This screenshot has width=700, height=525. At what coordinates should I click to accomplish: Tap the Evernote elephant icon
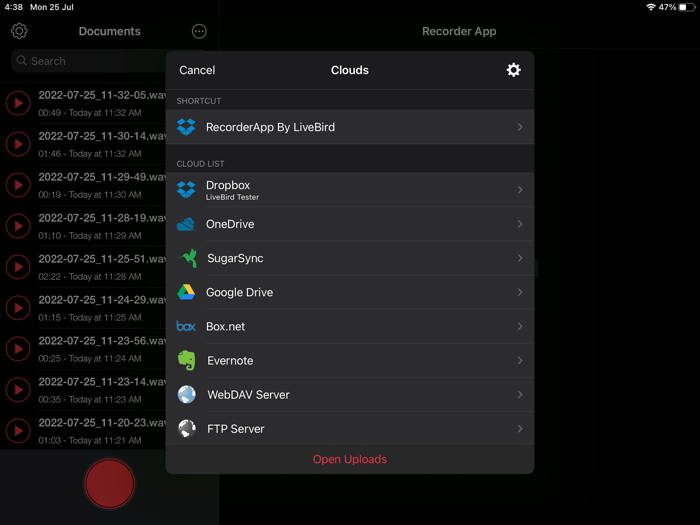tap(187, 360)
